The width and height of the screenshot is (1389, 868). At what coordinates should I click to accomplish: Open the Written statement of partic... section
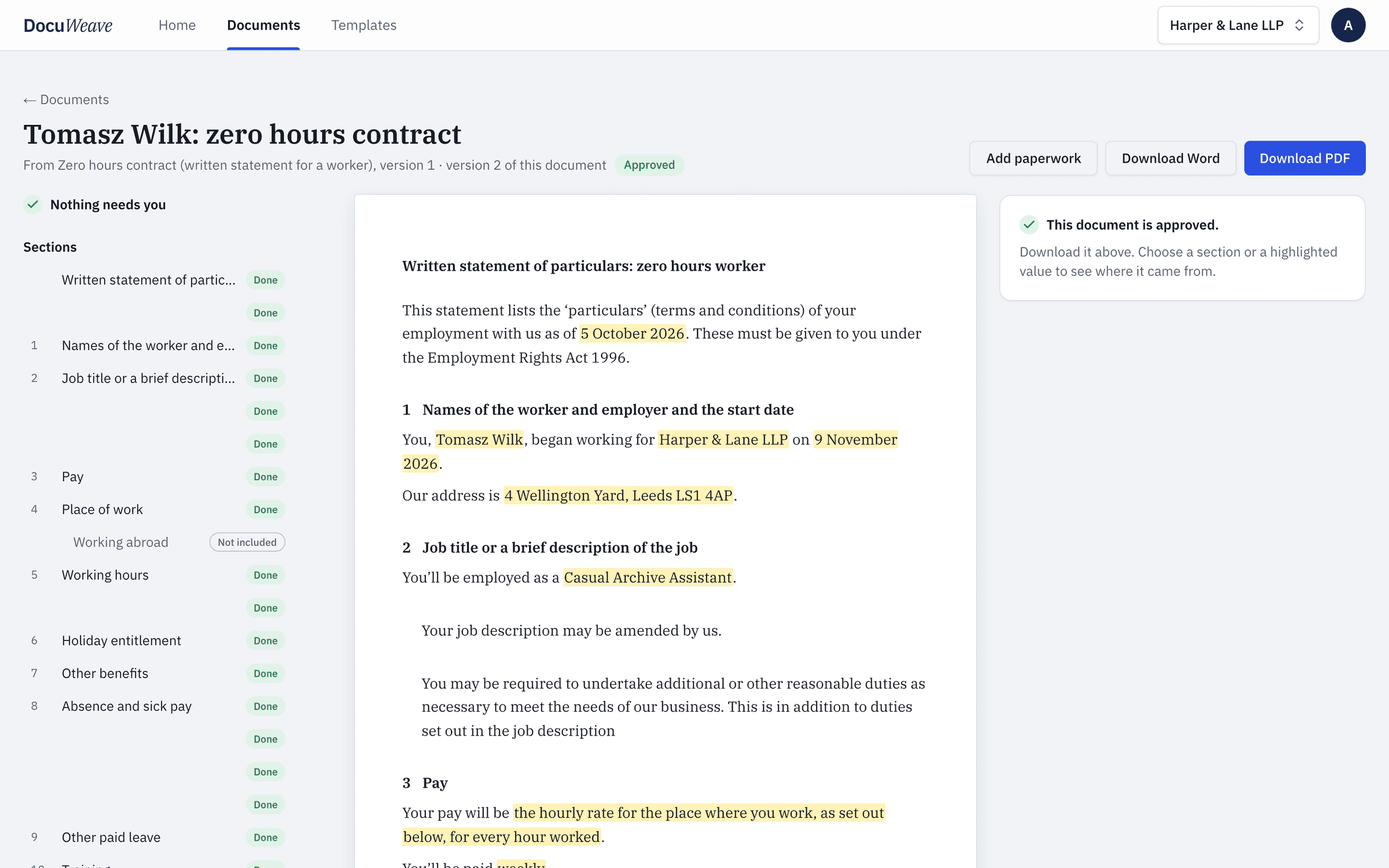click(x=154, y=280)
